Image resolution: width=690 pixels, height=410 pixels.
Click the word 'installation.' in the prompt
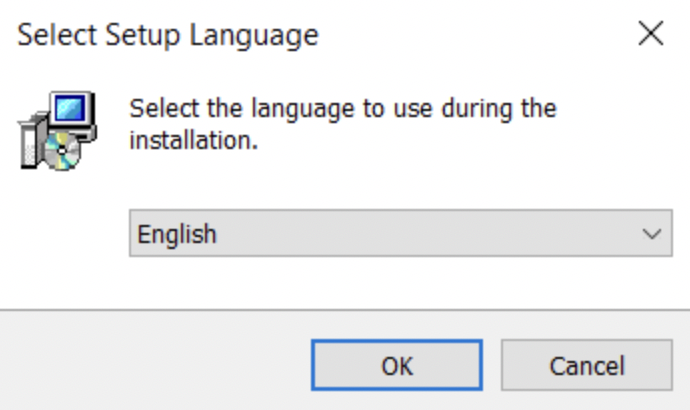(194, 141)
